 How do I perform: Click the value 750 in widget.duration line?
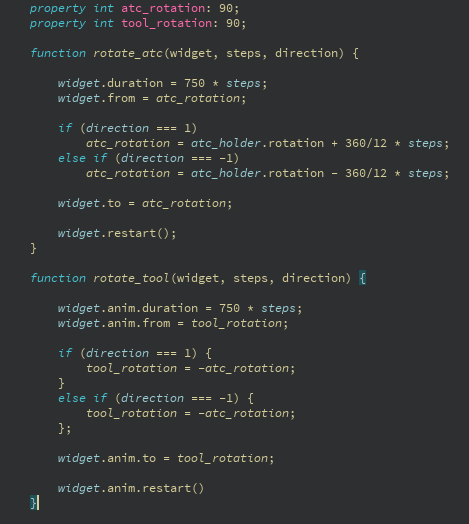pyautogui.click(x=195, y=83)
